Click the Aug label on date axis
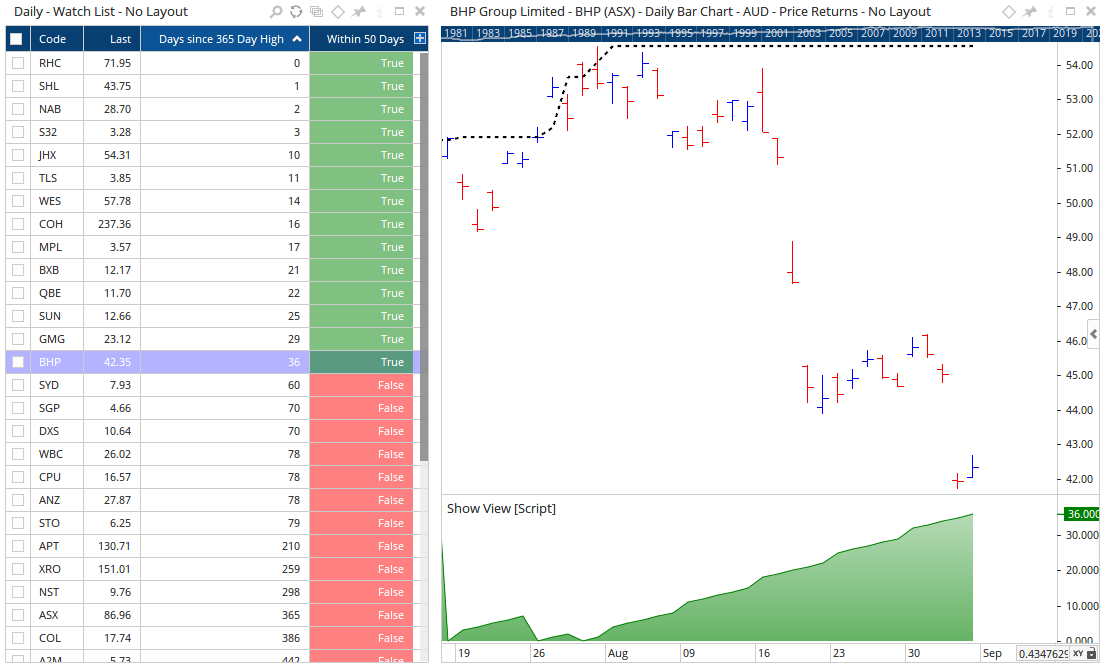Image resolution: width=1103 pixels, height=665 pixels. click(618, 653)
